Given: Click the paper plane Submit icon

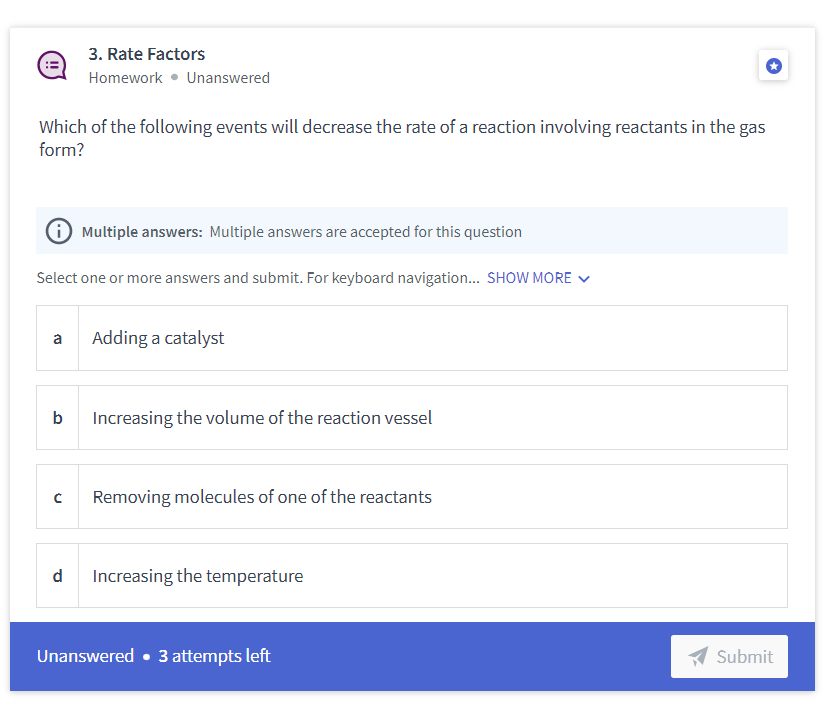Looking at the screenshot, I should [698, 656].
